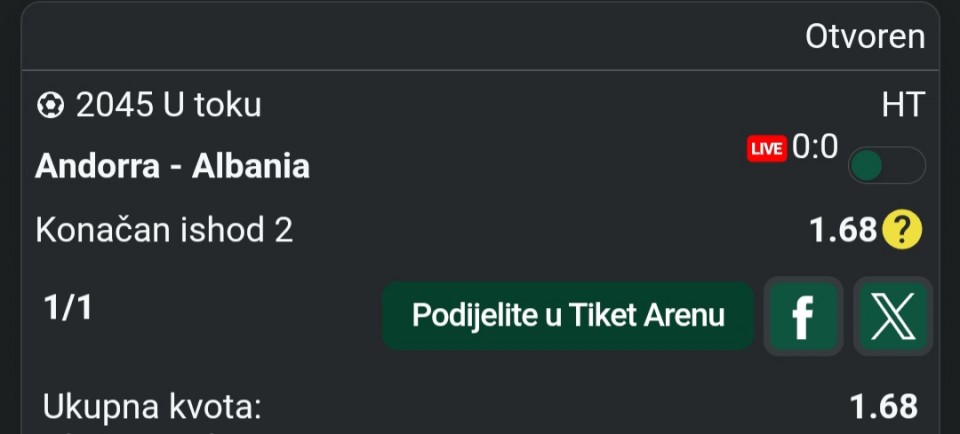
Task: Tap the 1/1 selection counter
Action: pos(68,309)
